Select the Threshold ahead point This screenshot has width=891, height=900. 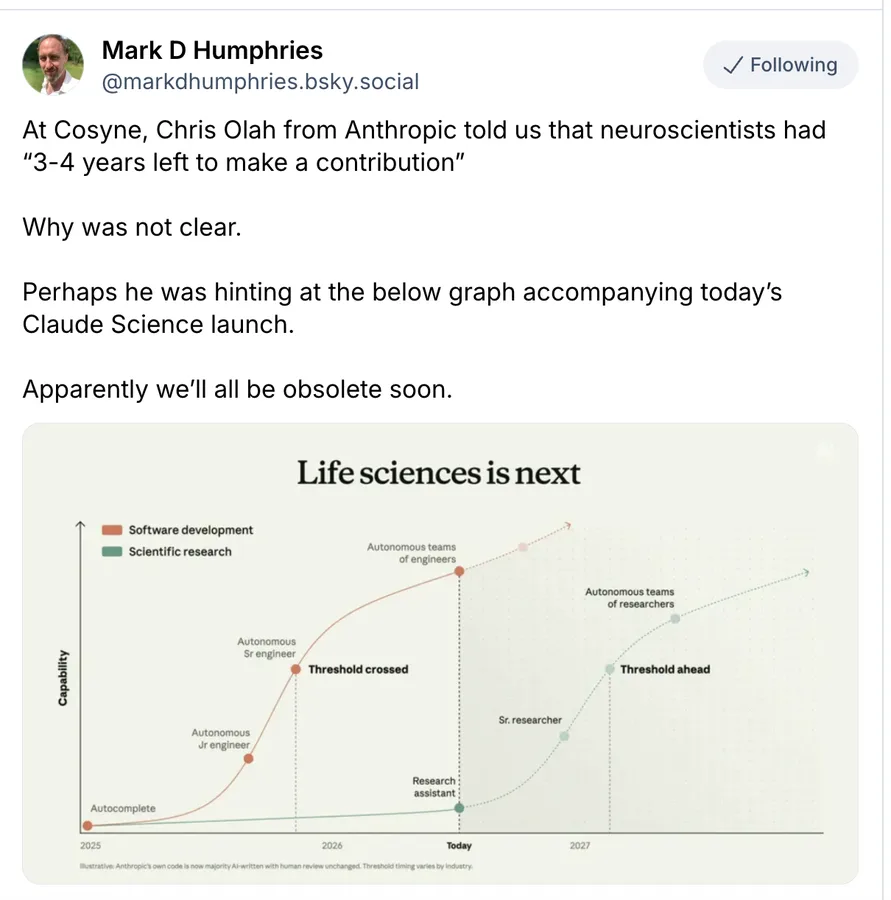(610, 669)
